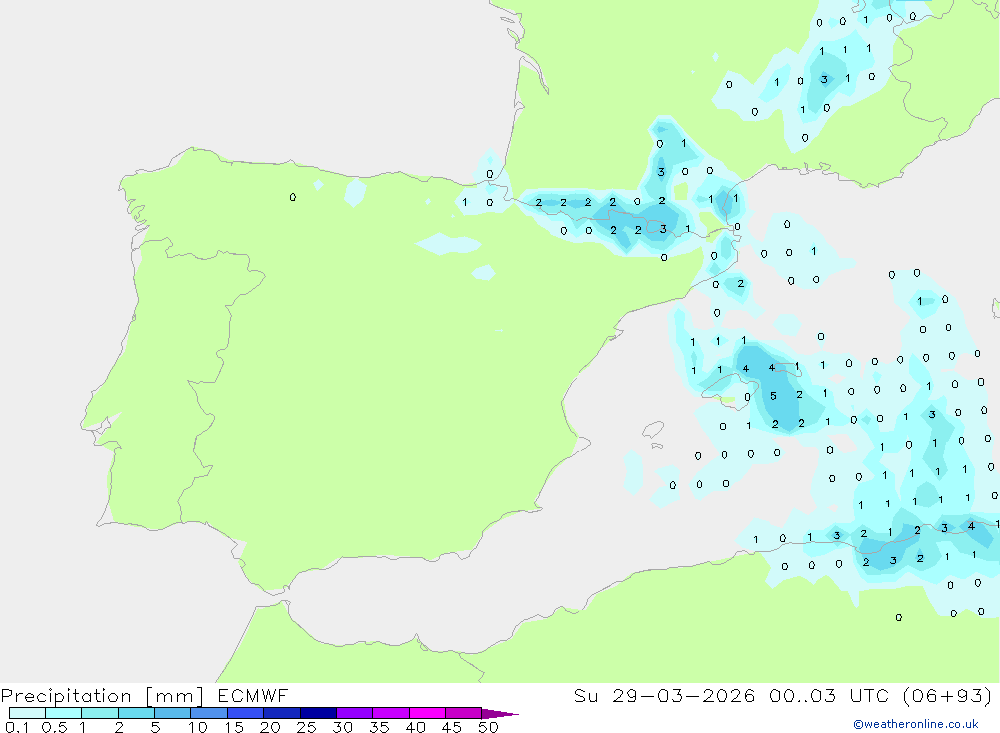Click the '40' legend label

416,727
